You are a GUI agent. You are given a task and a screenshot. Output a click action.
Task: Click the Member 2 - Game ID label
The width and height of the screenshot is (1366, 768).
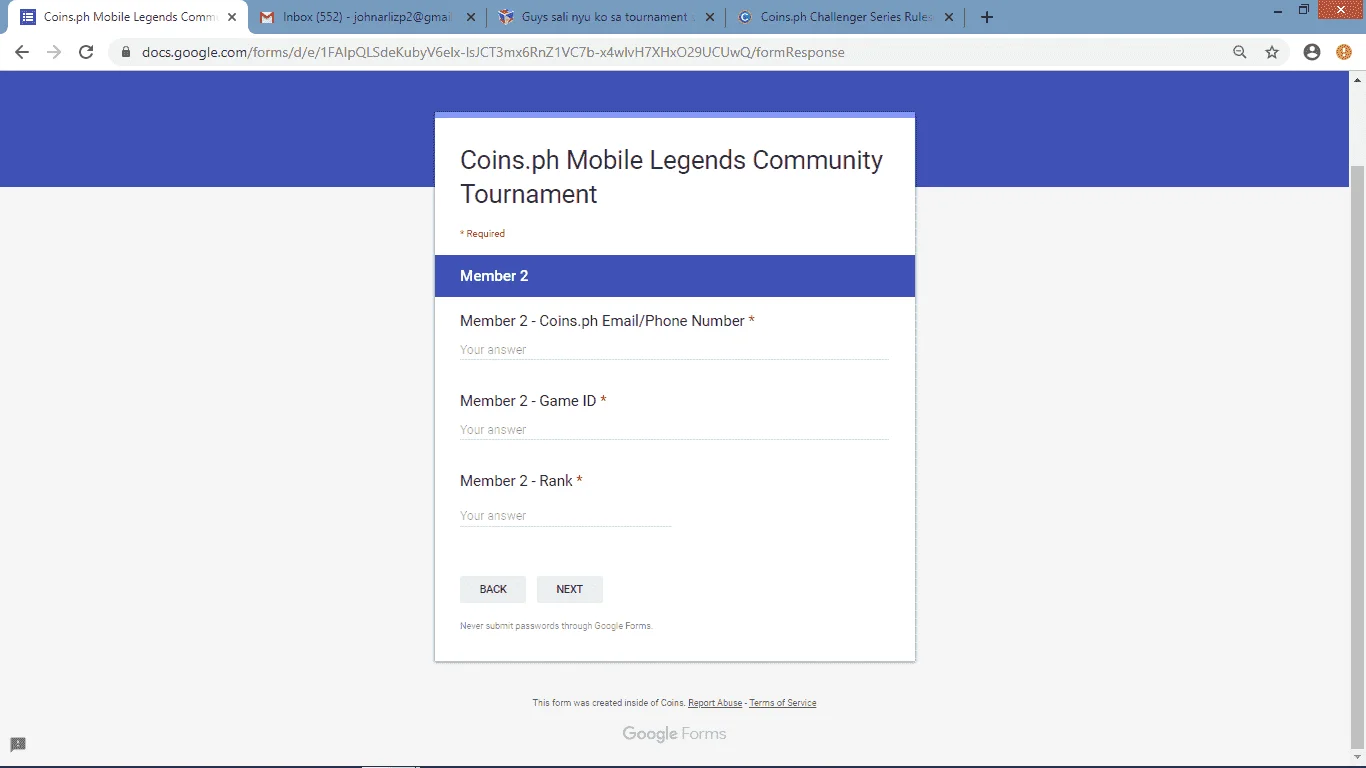[x=533, y=401]
